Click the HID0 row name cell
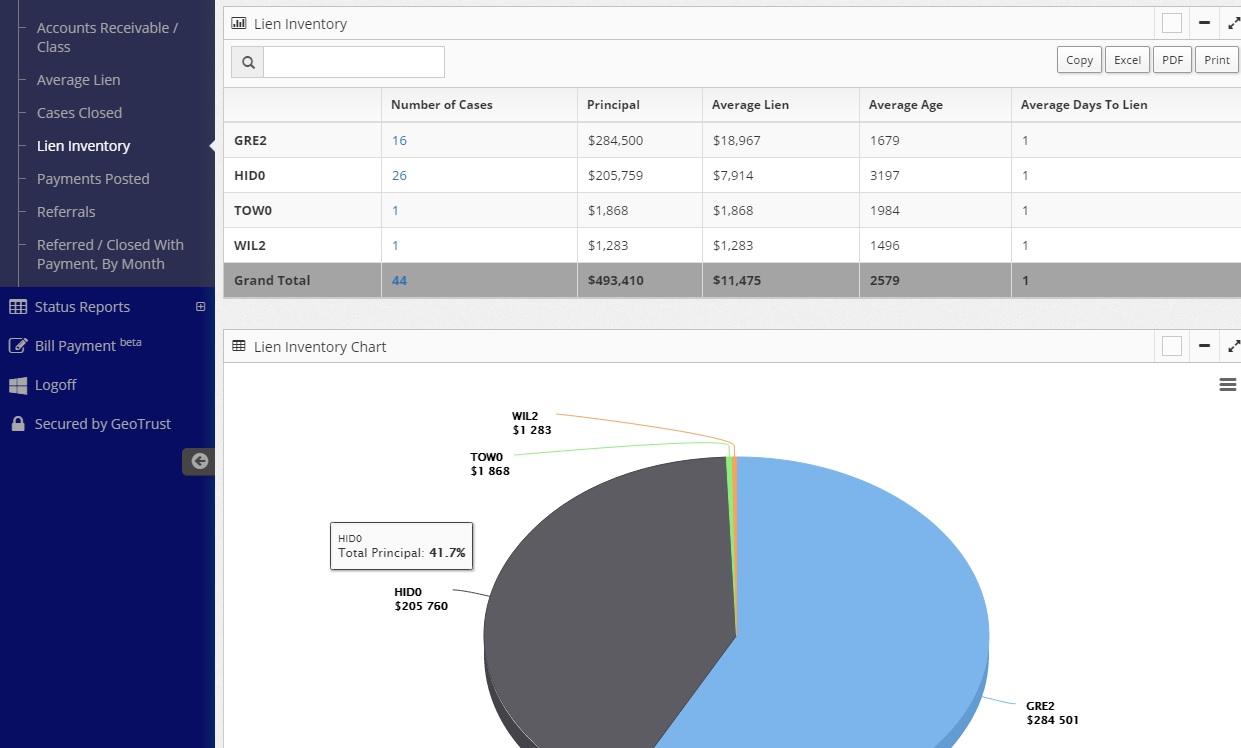The image size is (1241, 748). 302,176
